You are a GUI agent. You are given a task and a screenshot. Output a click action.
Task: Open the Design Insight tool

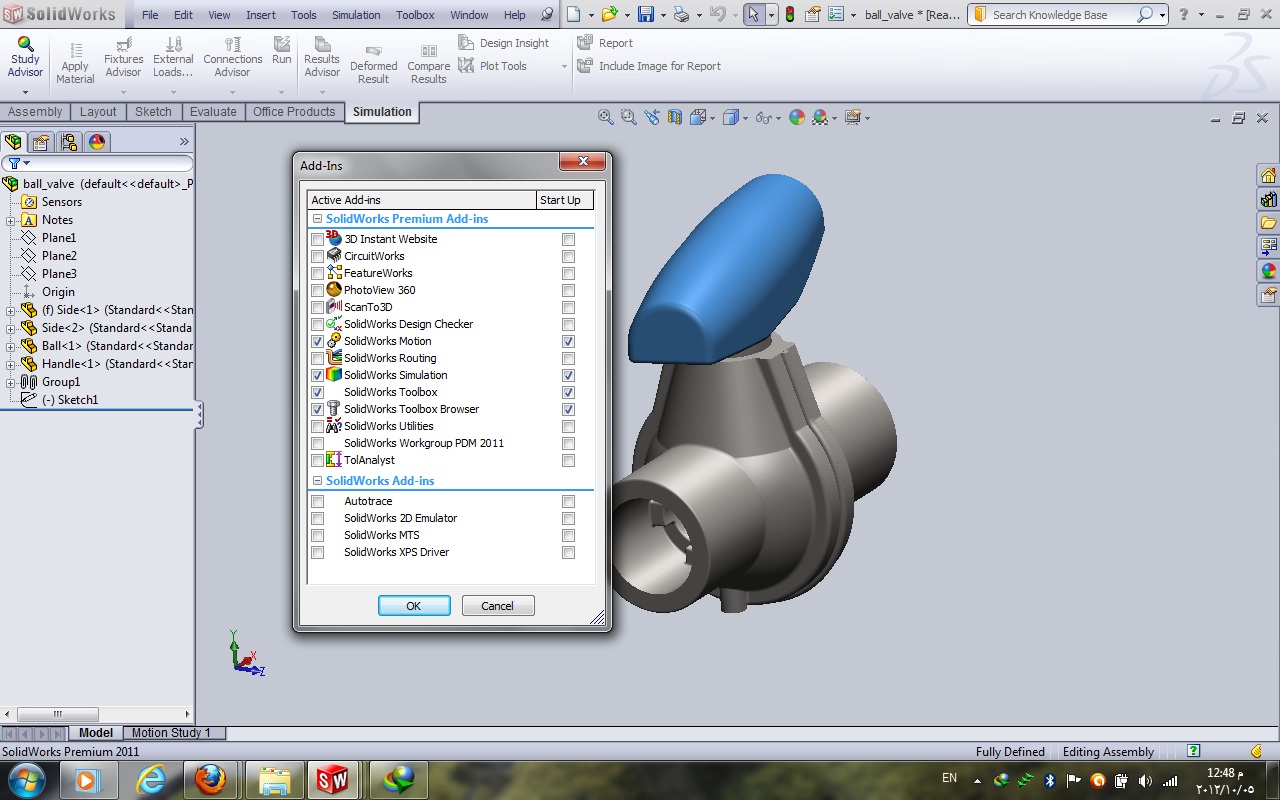coord(504,43)
